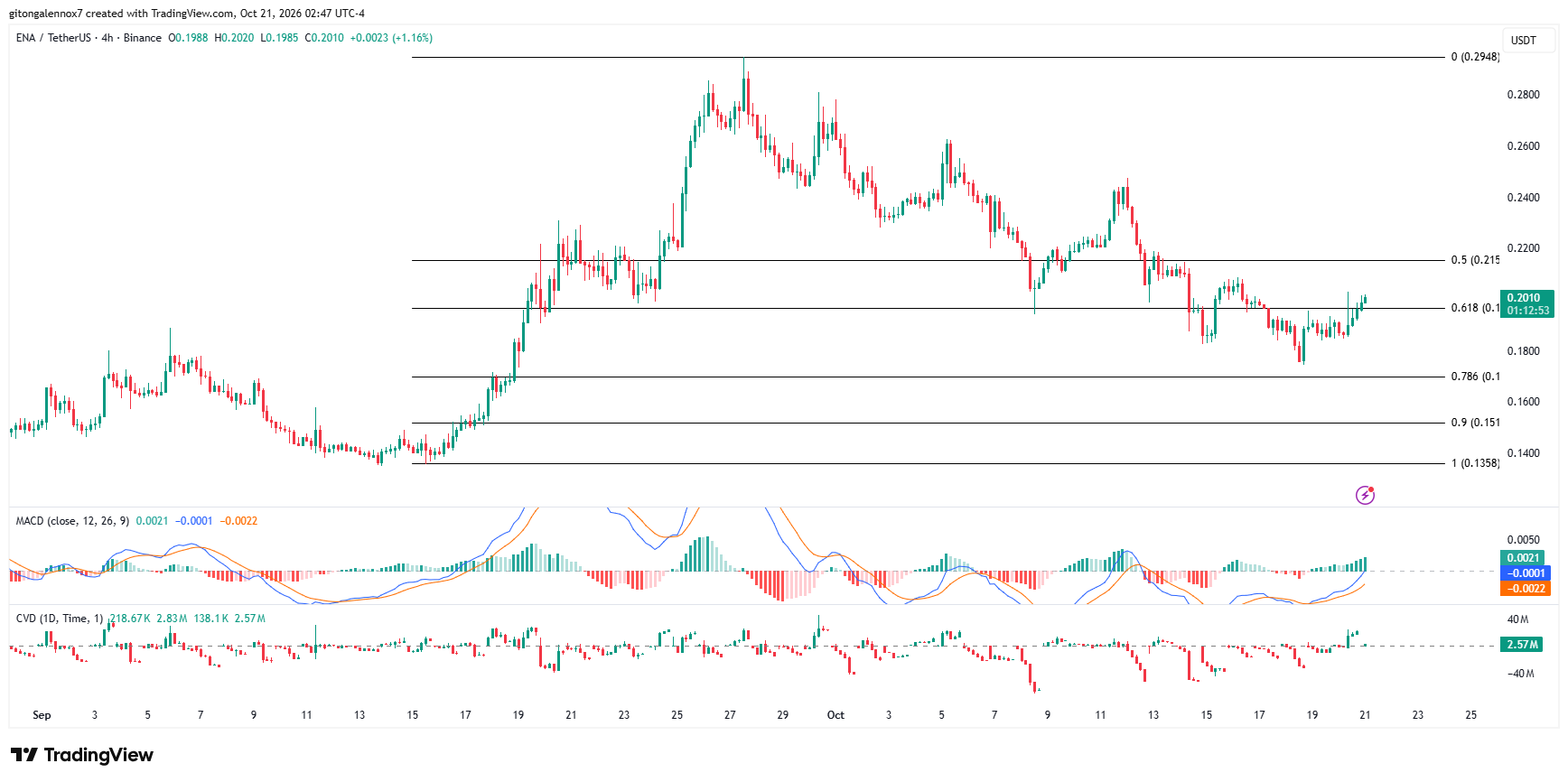Screen dimensions: 1568x782
Task: Click the USDT currency label
Action: tap(1524, 41)
